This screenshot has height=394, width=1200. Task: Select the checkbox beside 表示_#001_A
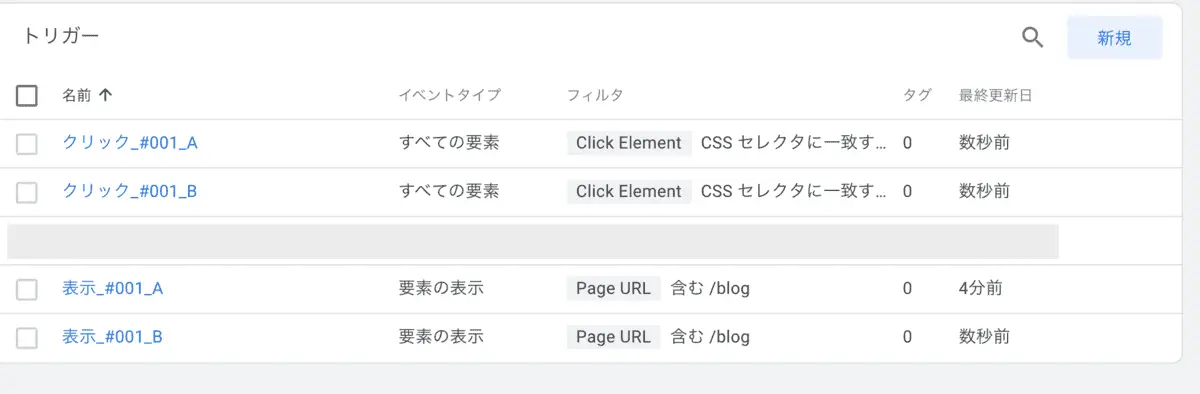(x=27, y=289)
